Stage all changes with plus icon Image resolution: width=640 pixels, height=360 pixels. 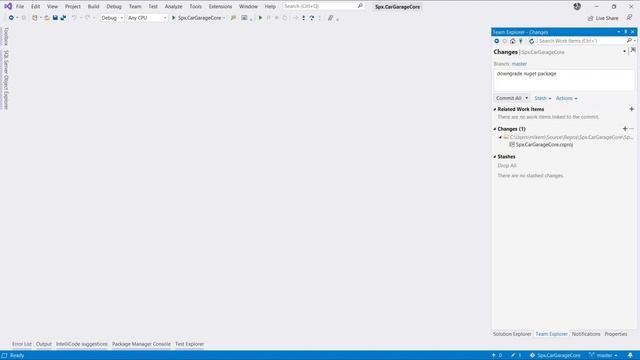625,129
